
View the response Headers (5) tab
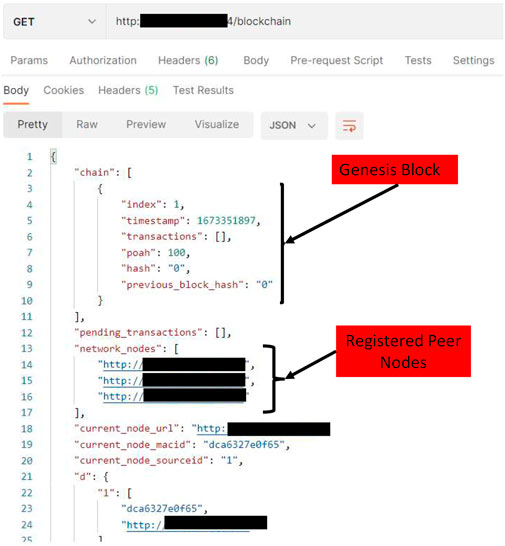click(128, 90)
